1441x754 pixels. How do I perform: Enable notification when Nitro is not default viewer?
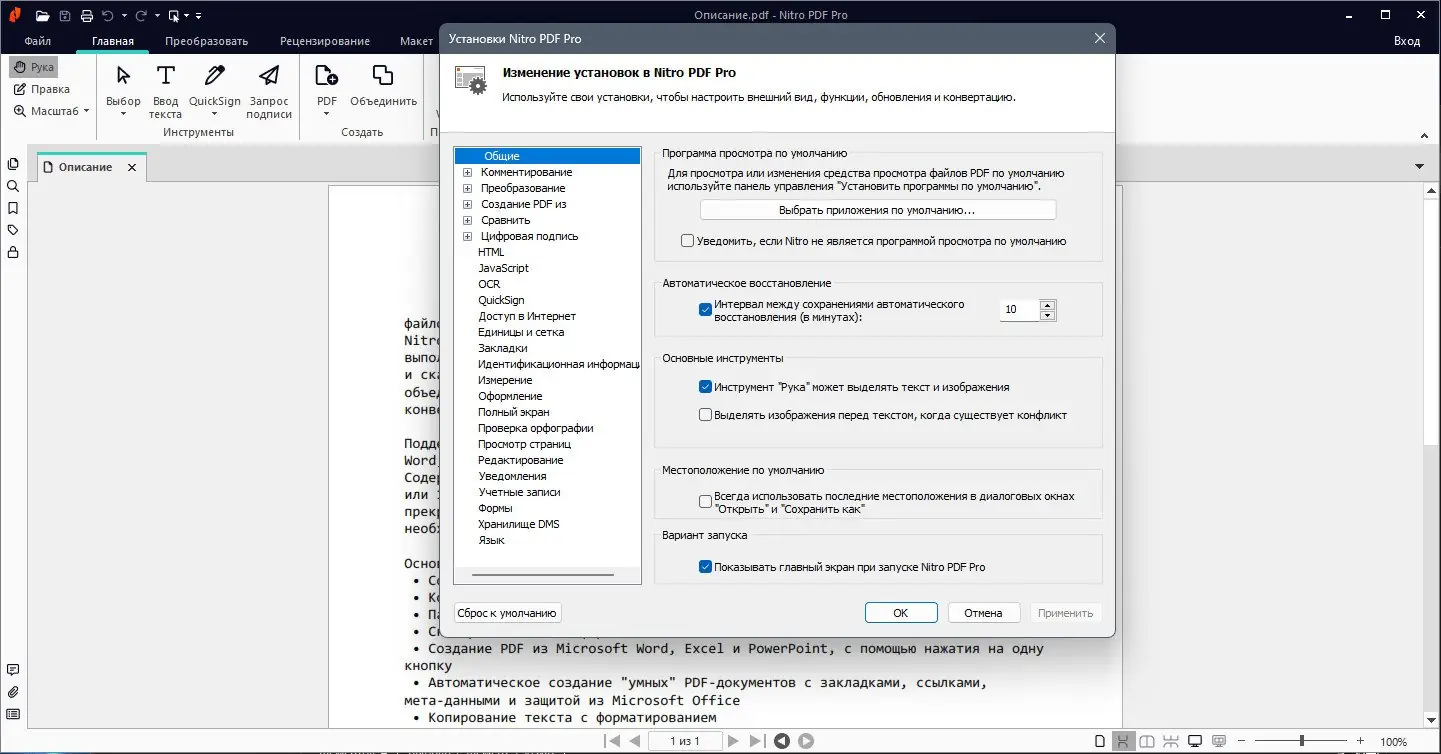687,240
